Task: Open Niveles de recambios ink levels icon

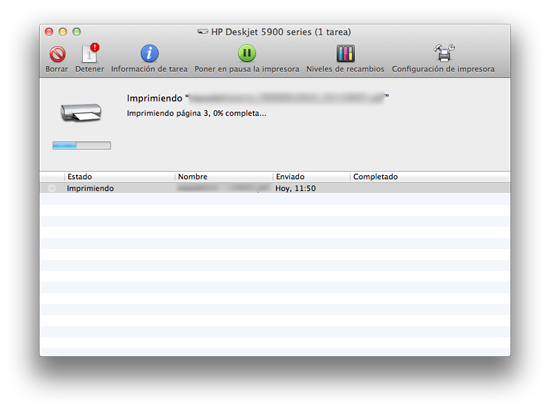Action: pos(346,53)
